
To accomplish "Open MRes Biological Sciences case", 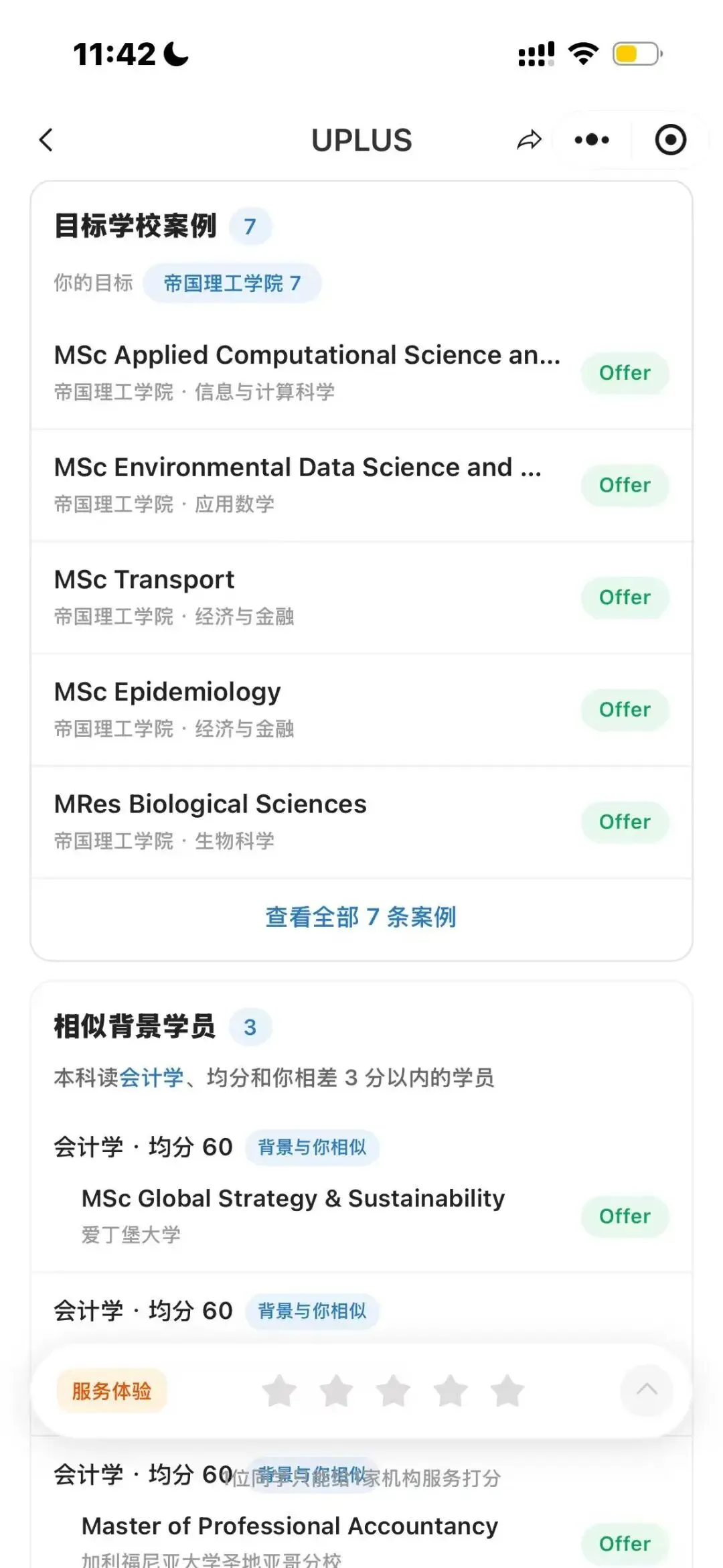I will pos(361,822).
